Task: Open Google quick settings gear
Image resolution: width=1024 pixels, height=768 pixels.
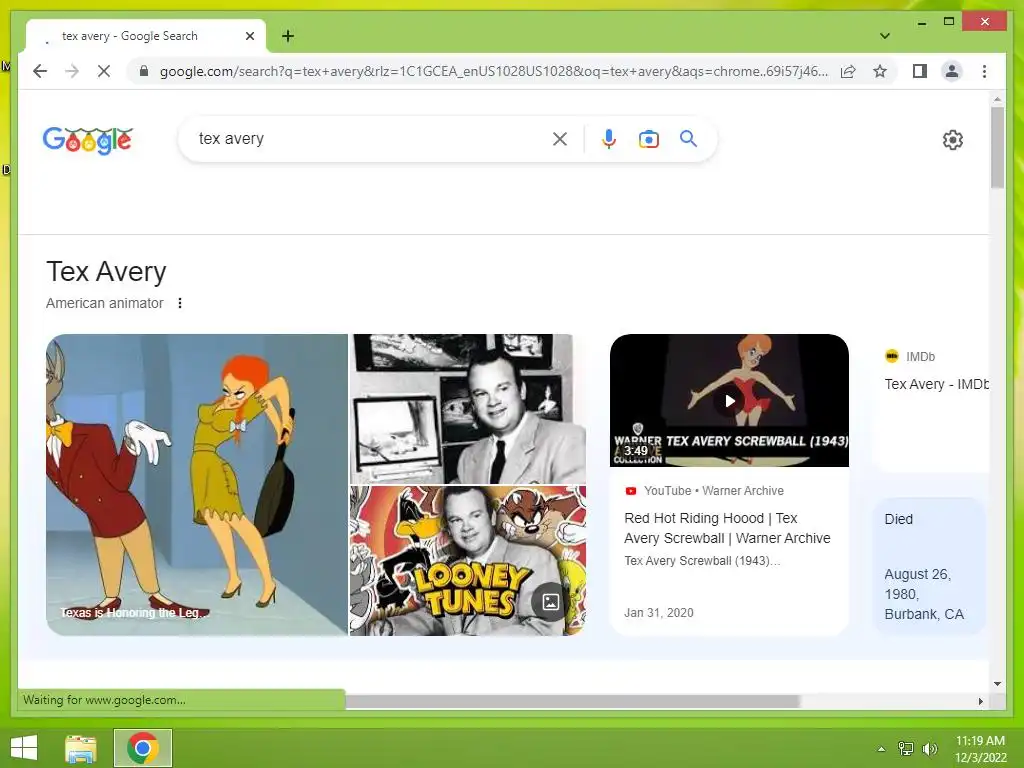Action: tap(953, 140)
